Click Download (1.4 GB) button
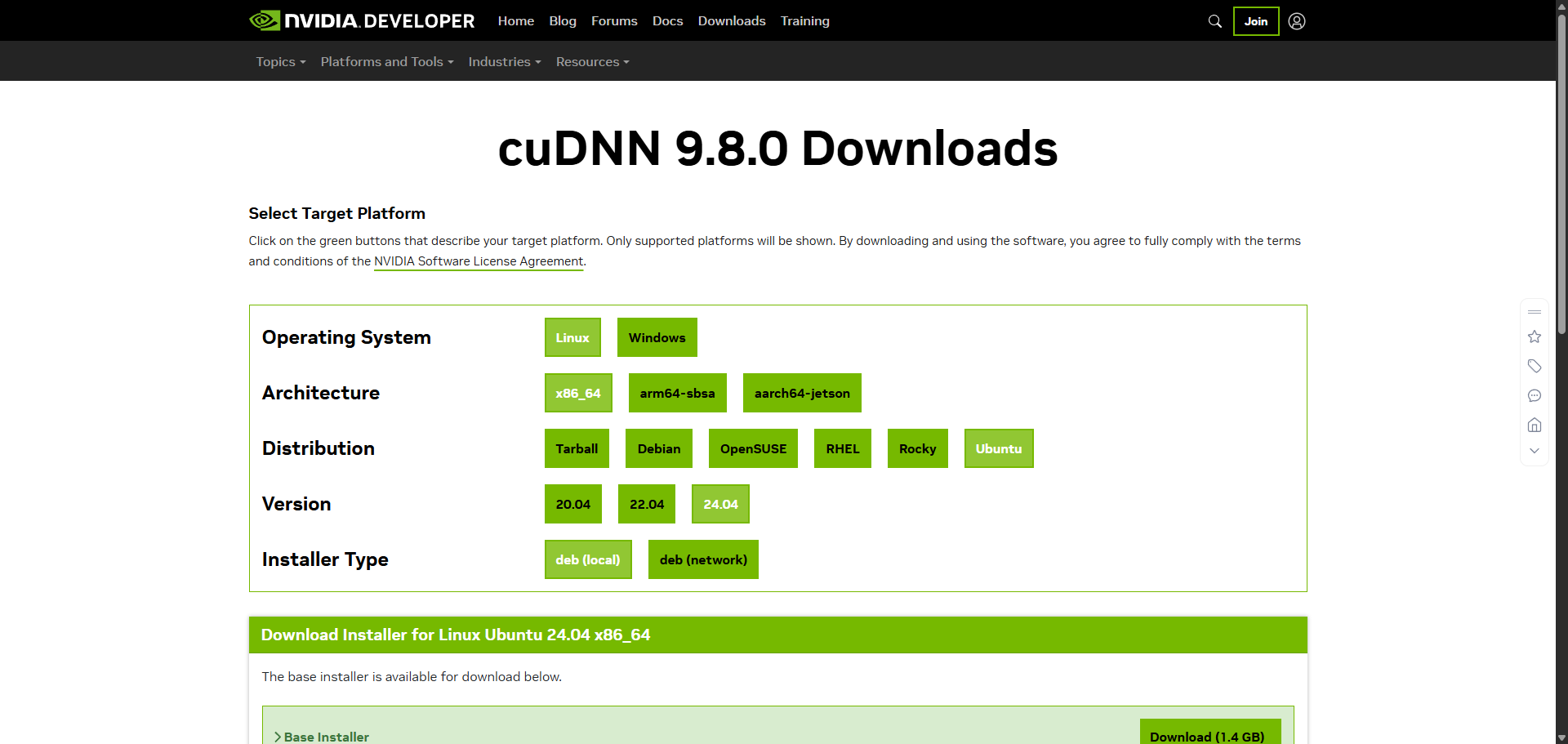Image resolution: width=1568 pixels, height=744 pixels. (x=1210, y=733)
